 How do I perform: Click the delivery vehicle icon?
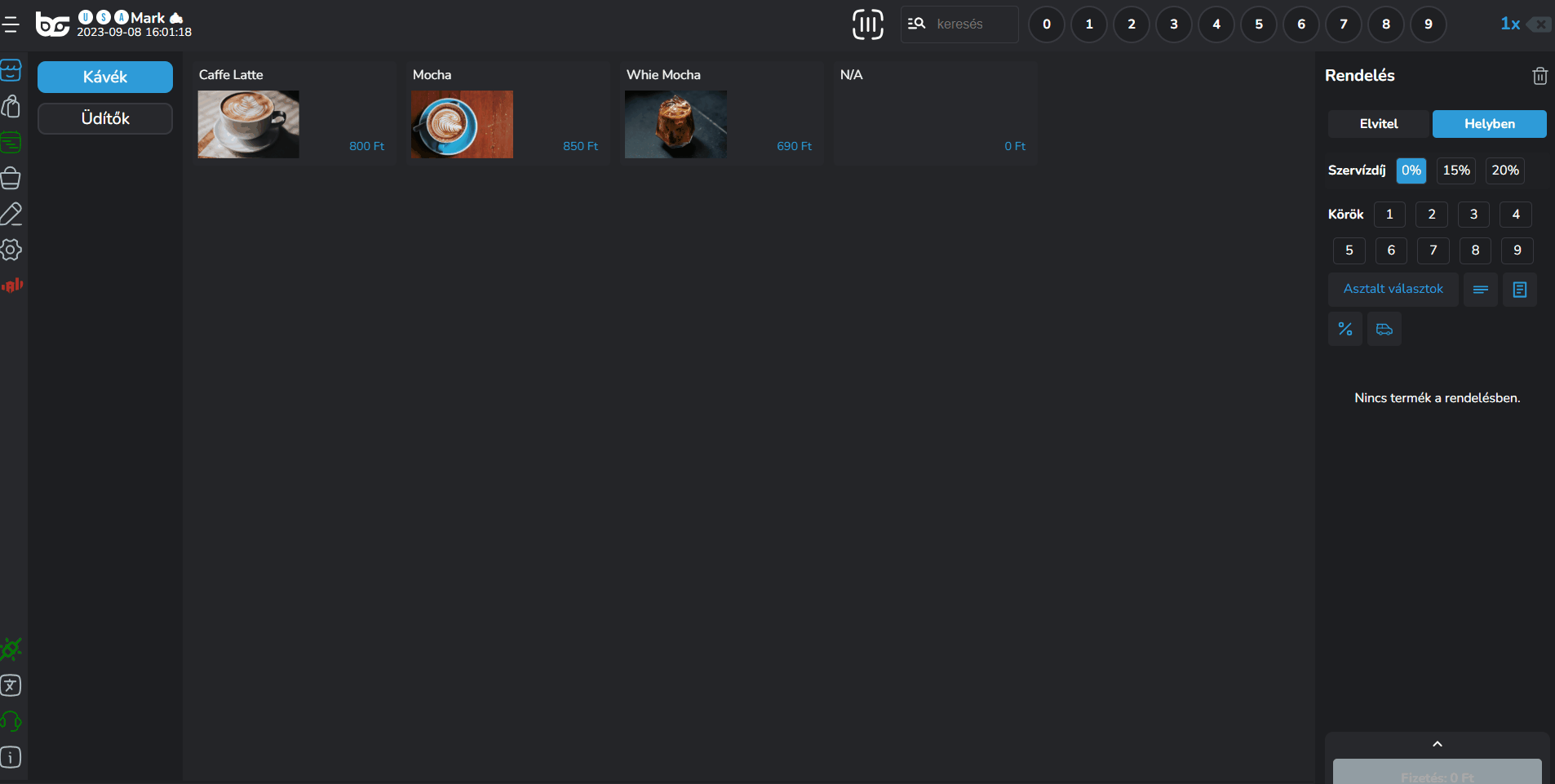coord(1384,329)
